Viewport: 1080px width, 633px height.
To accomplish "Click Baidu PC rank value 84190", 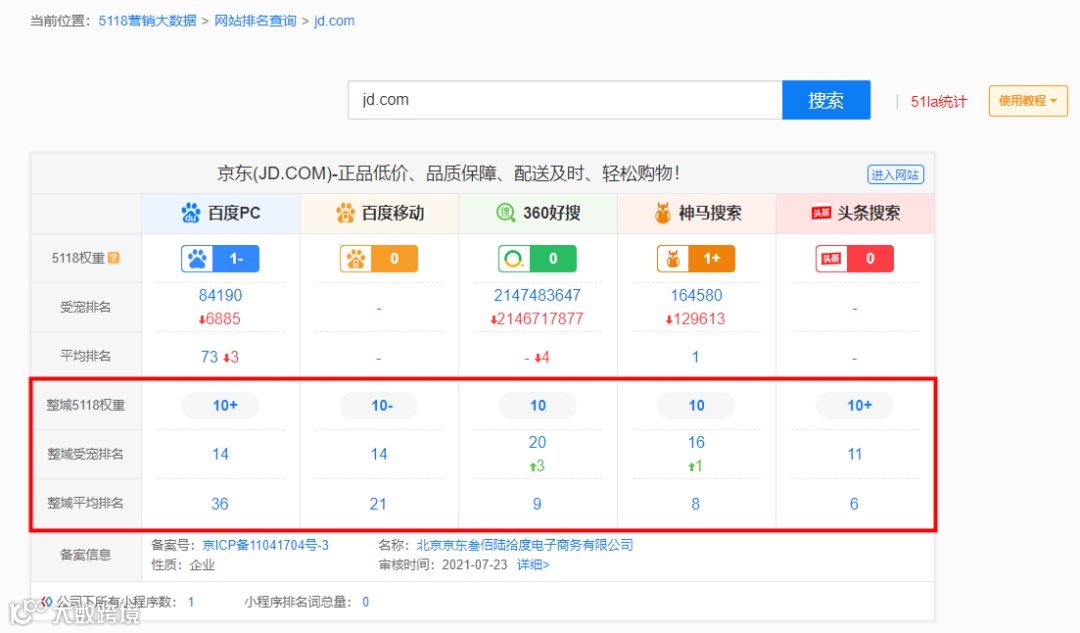I will [220, 295].
